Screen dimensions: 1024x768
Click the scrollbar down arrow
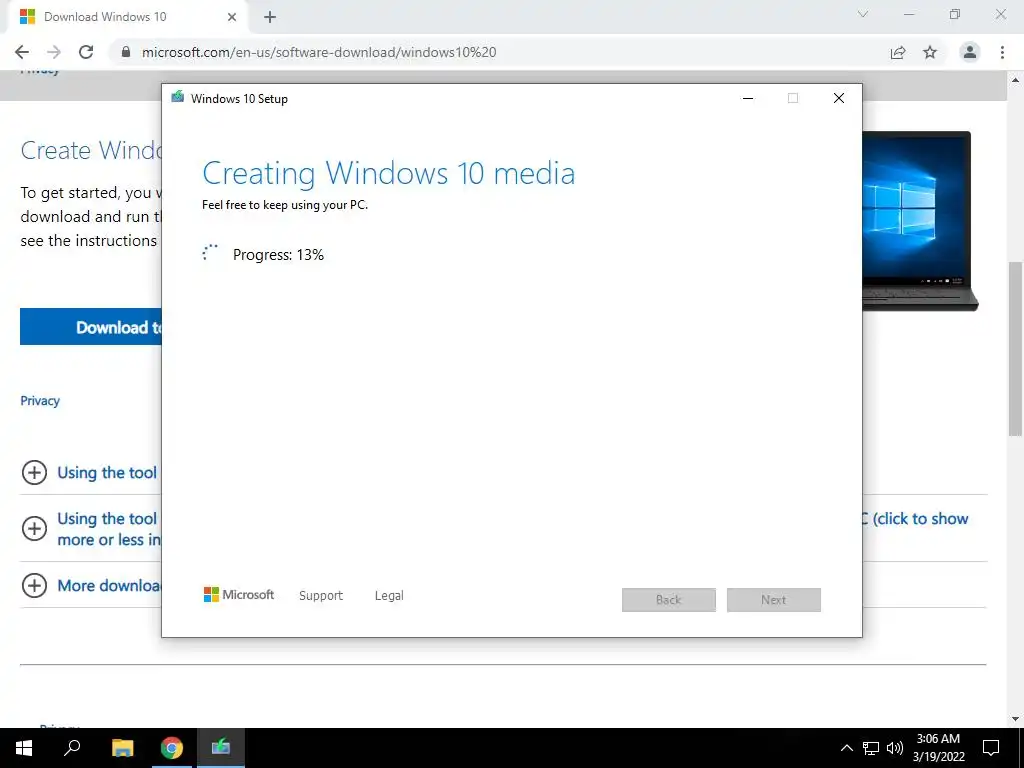(x=1015, y=719)
